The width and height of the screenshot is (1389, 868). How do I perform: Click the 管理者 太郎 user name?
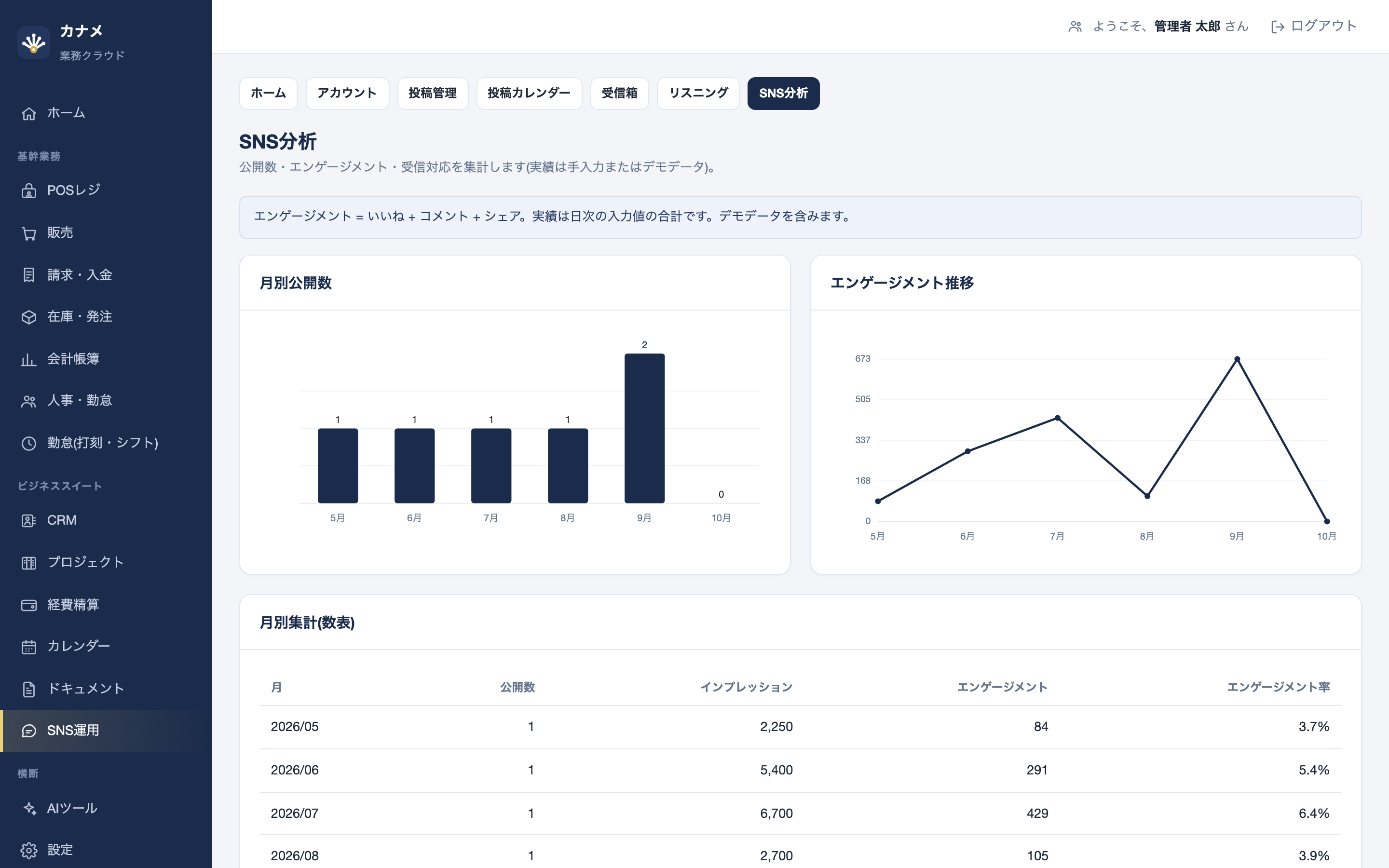coord(1187,27)
